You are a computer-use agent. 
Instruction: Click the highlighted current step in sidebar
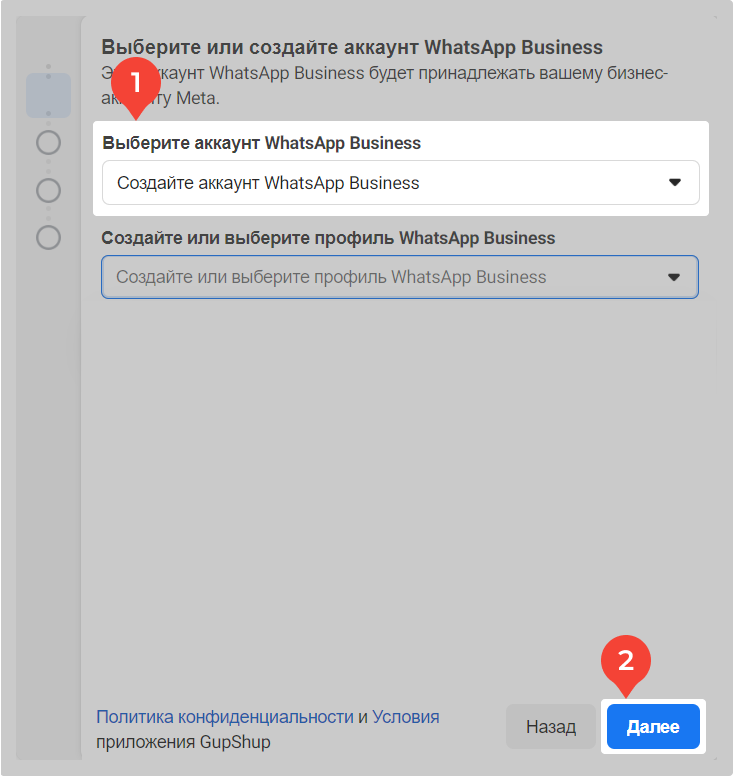click(x=48, y=95)
